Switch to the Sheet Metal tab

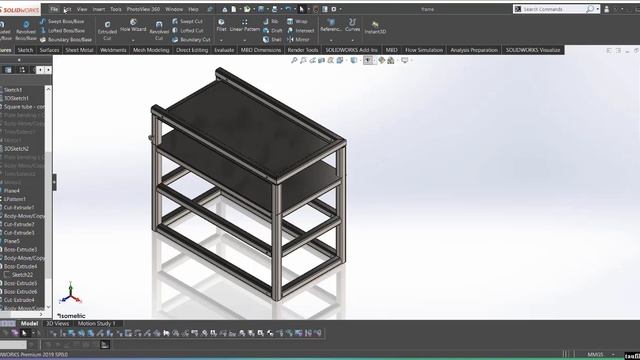click(x=79, y=50)
